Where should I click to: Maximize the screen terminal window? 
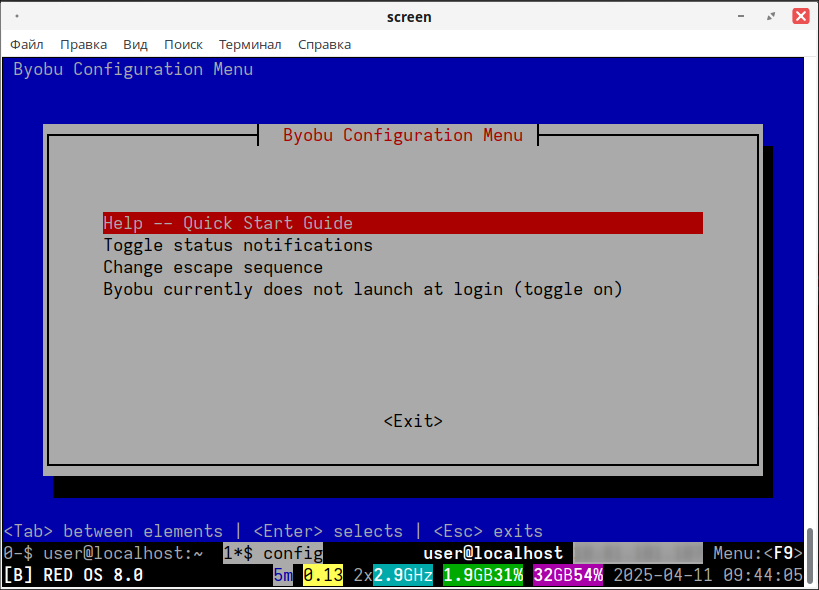pos(771,16)
